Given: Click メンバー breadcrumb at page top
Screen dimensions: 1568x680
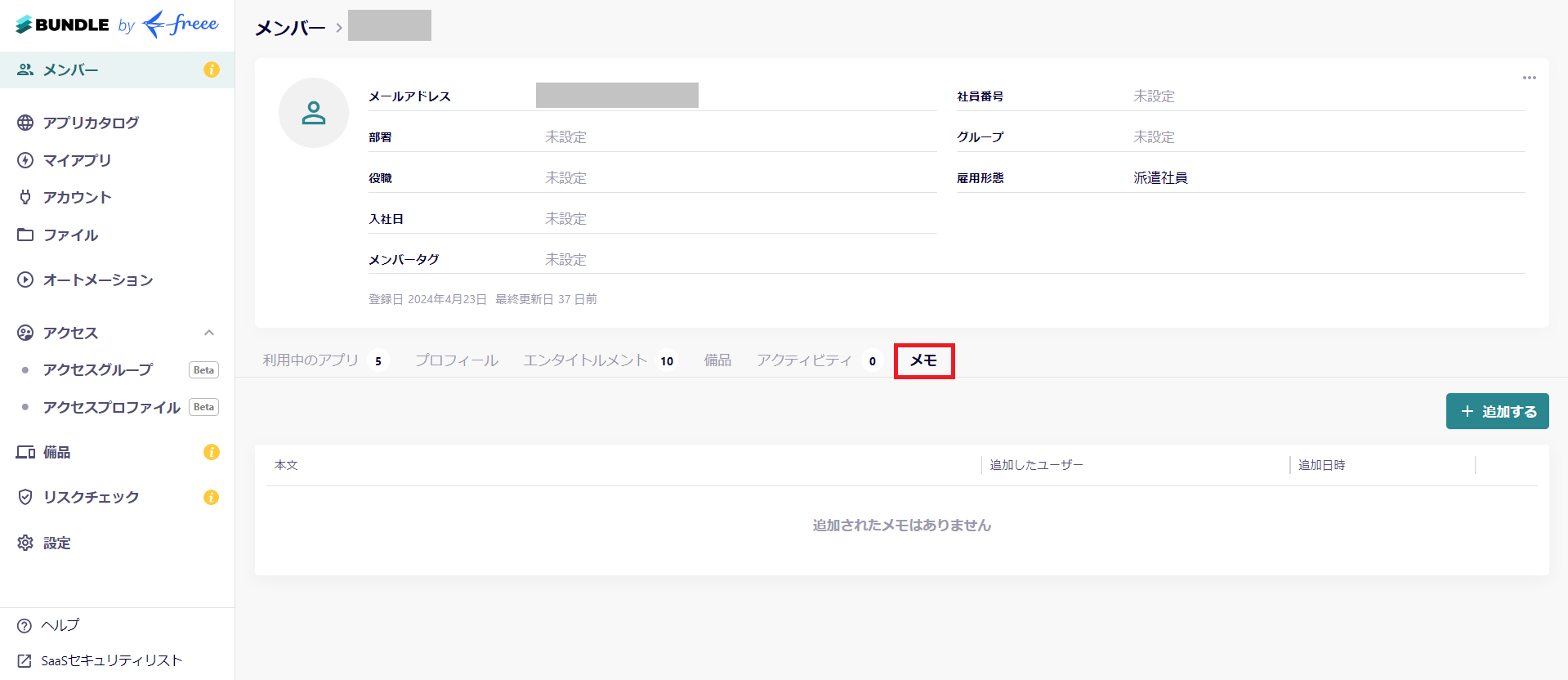Looking at the screenshot, I should [290, 28].
